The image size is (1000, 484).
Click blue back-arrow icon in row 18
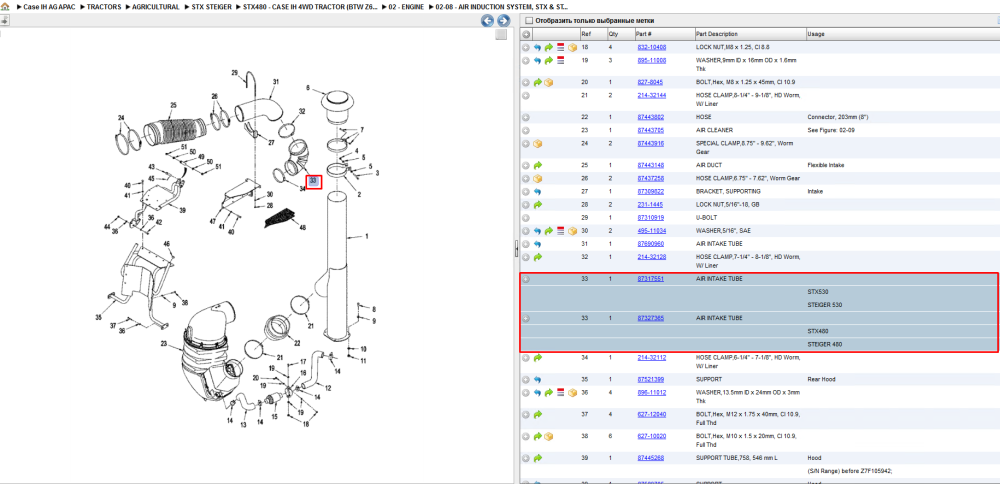point(537,48)
